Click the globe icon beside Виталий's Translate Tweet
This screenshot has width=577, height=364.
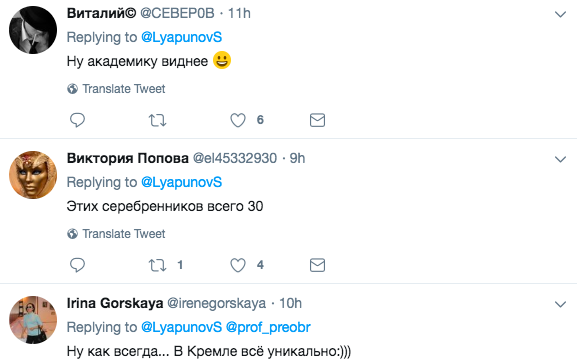point(72,89)
